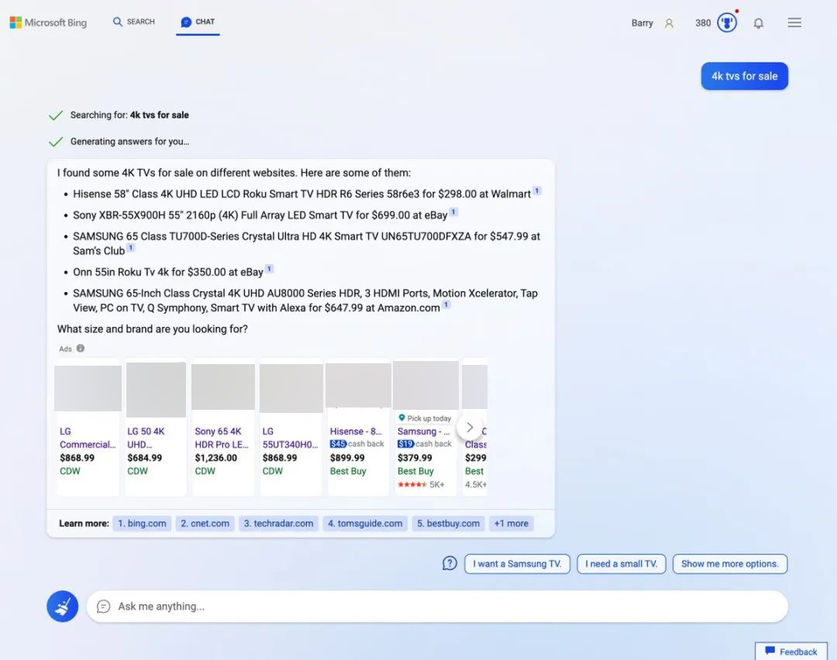
Task: Choose 'Show me more options.' suggestion
Action: (730, 564)
